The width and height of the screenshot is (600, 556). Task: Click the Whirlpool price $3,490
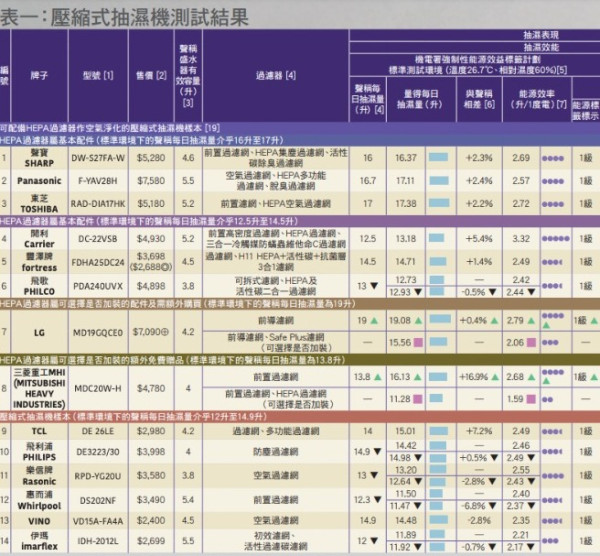[x=149, y=500]
